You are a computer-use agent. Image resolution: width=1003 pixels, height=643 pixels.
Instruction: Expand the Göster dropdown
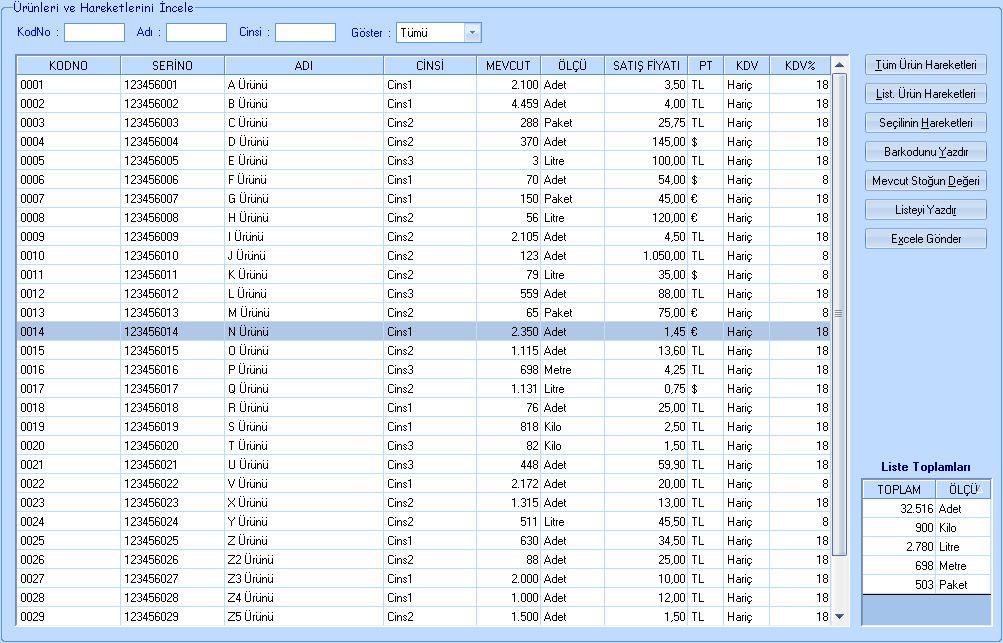coord(471,33)
